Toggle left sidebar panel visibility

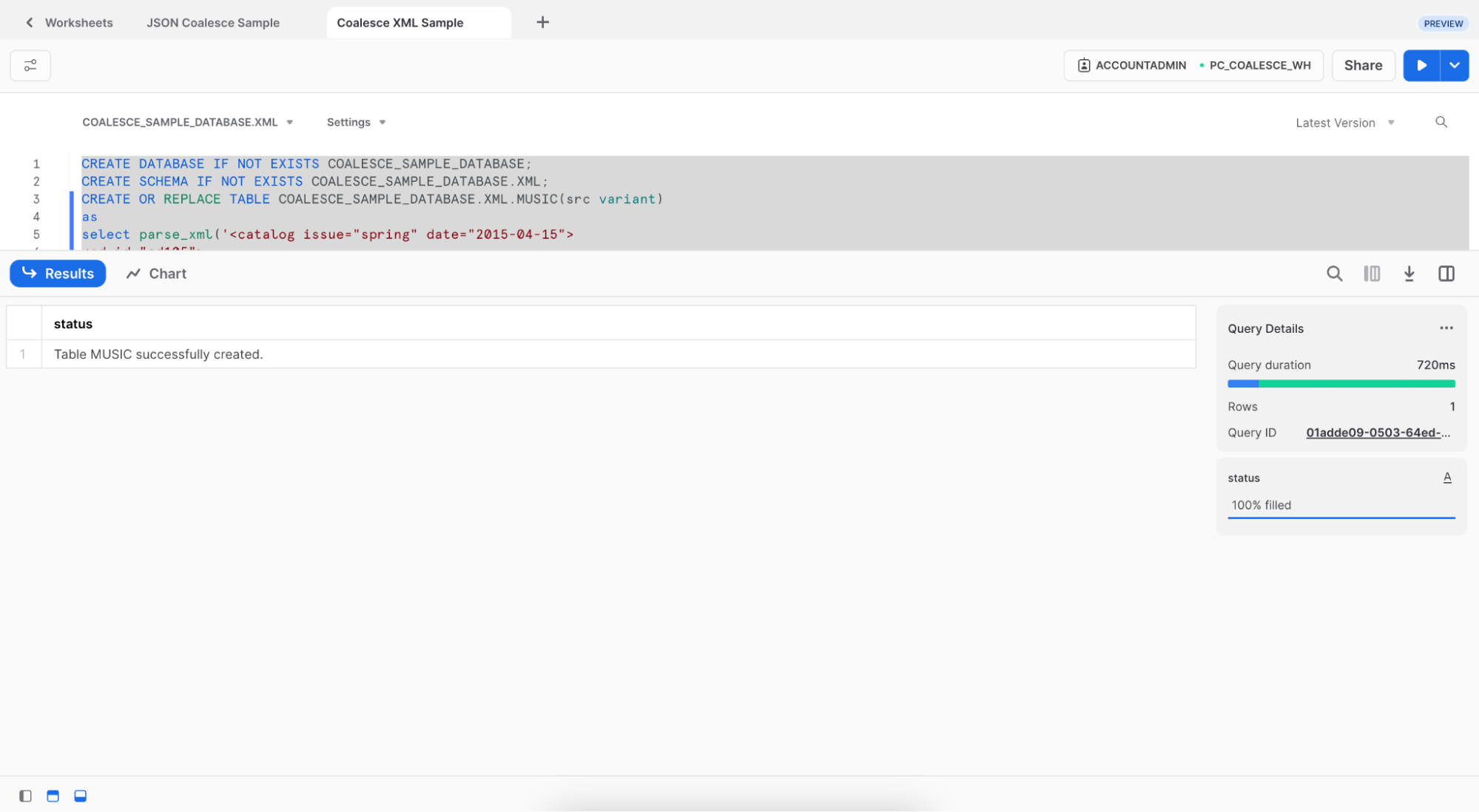point(25,796)
